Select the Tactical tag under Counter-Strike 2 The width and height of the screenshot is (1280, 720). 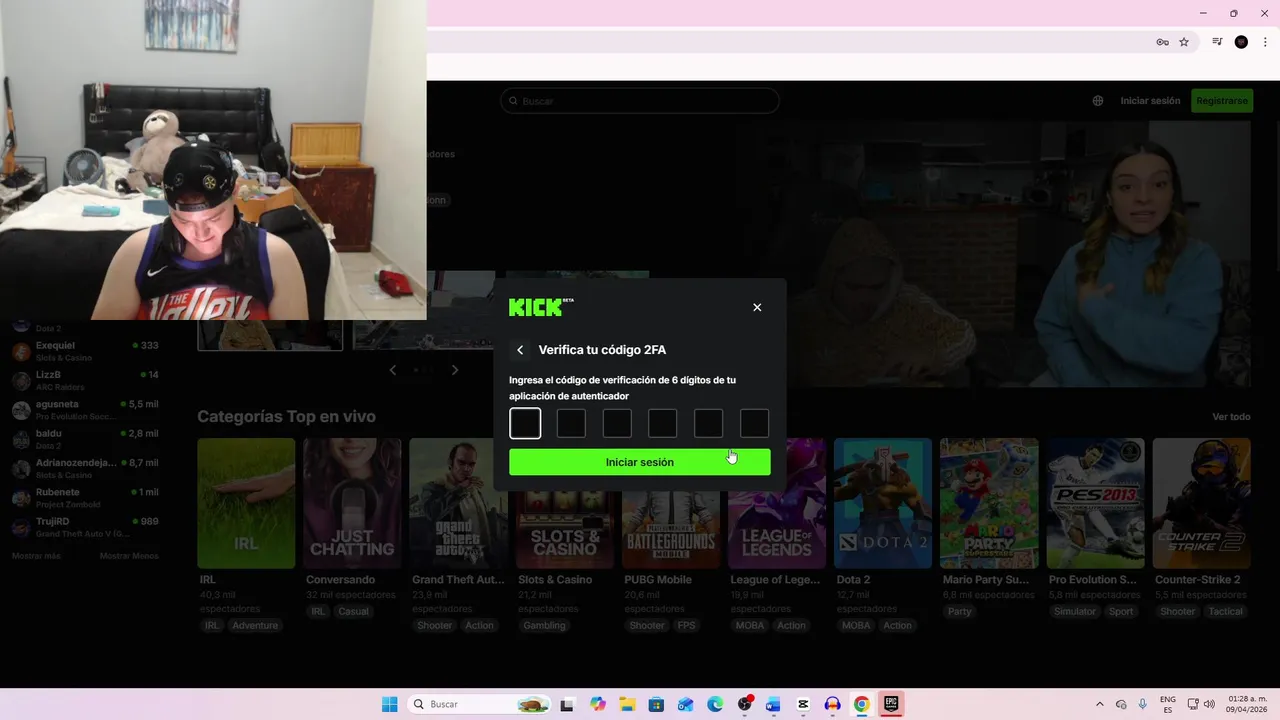coord(1225,612)
